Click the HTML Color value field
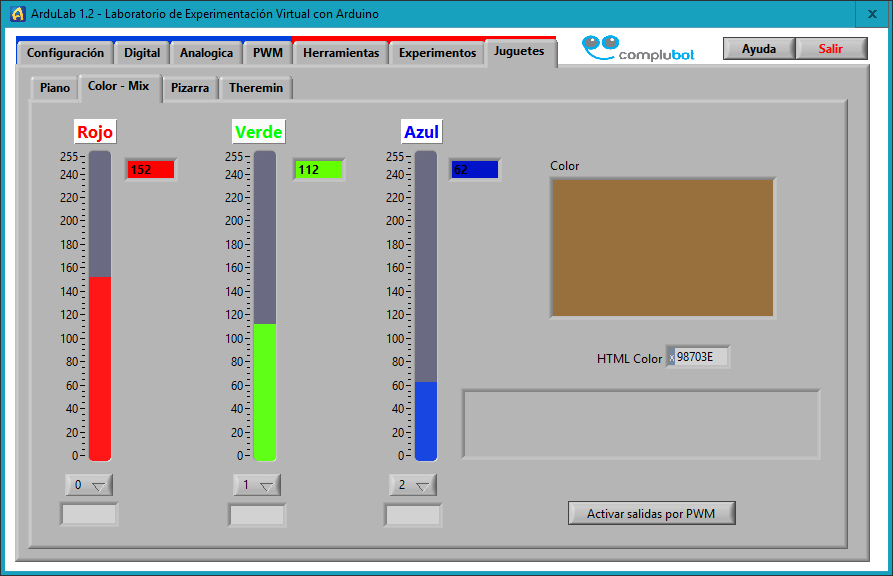Viewport: 893px width, 576px height. (701, 357)
